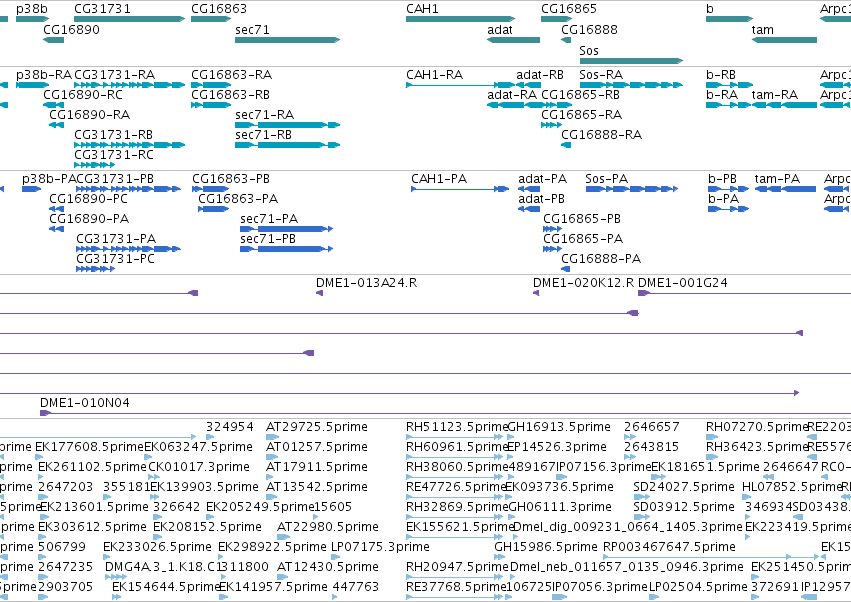Select the CG16865-RB transcript label
Screen dimensions: 851x602
coord(581,94)
